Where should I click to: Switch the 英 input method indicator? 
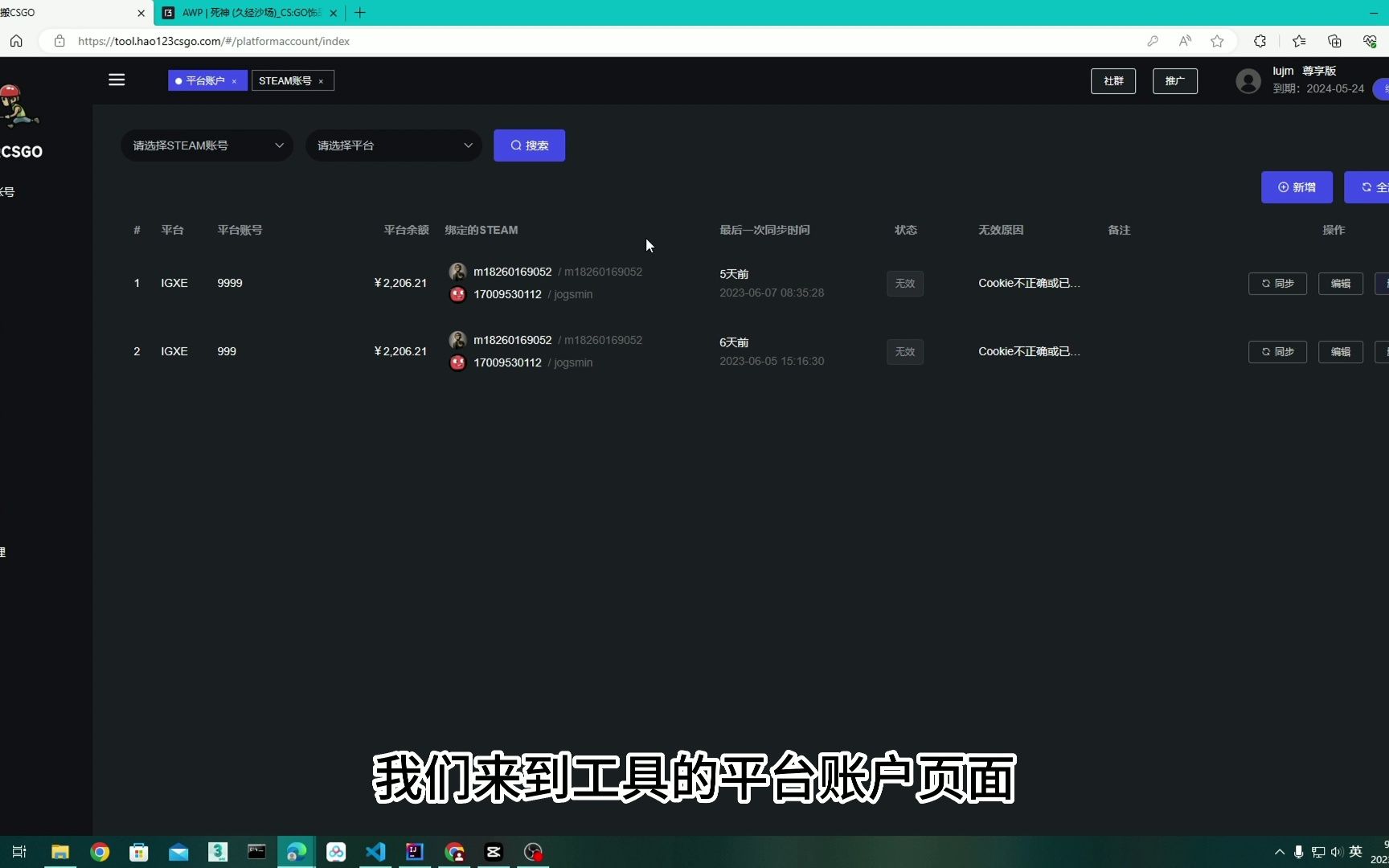pos(1356,852)
